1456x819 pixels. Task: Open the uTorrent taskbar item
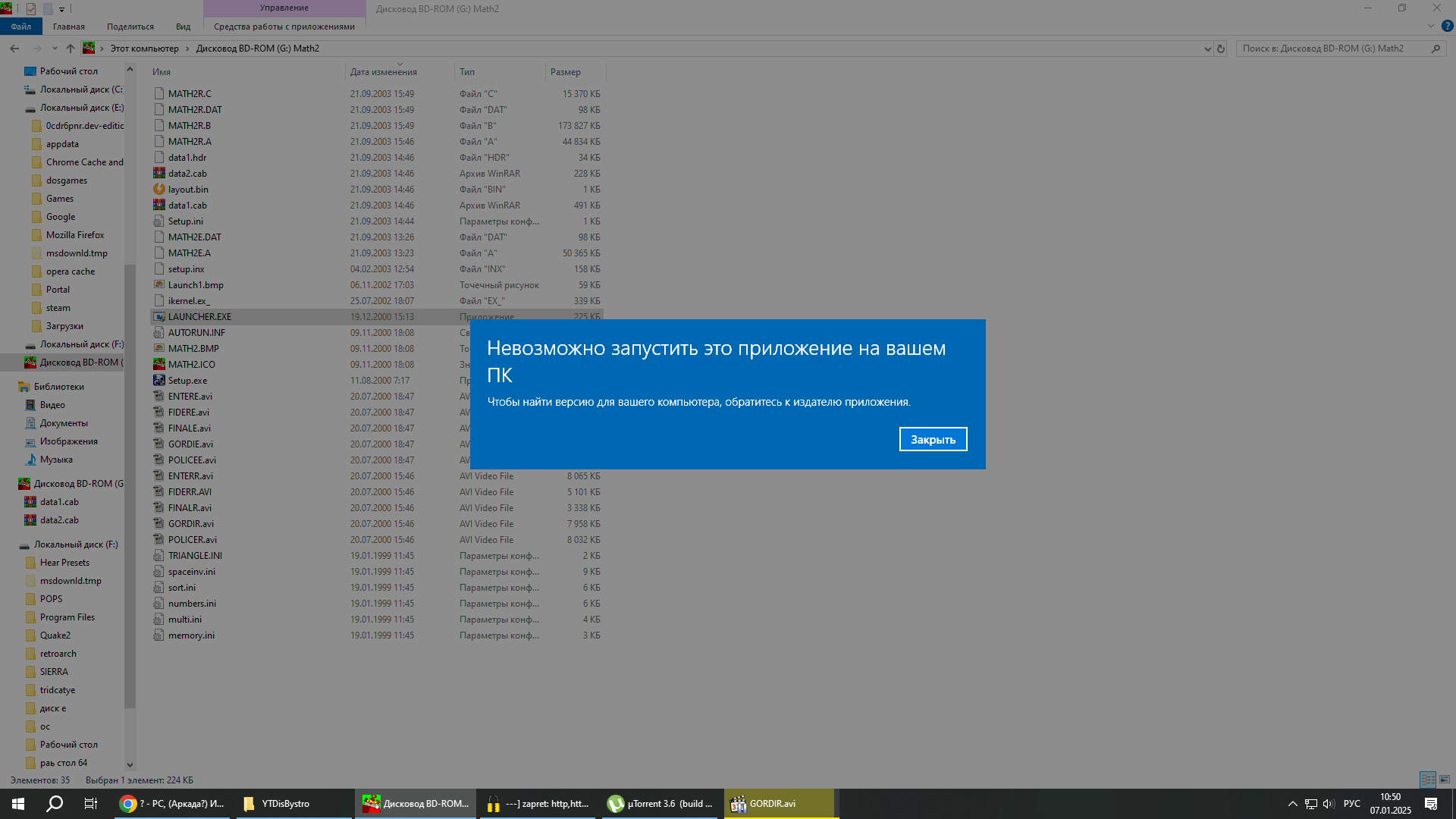pos(660,804)
